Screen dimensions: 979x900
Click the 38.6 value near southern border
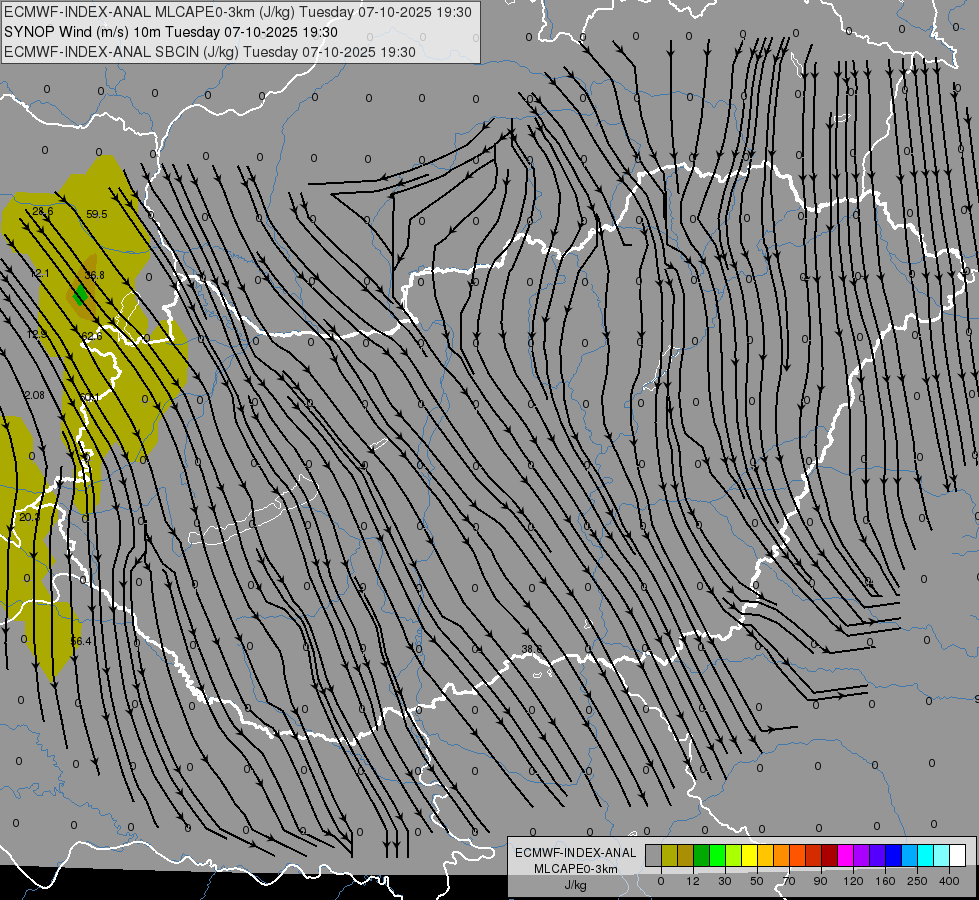pos(531,650)
